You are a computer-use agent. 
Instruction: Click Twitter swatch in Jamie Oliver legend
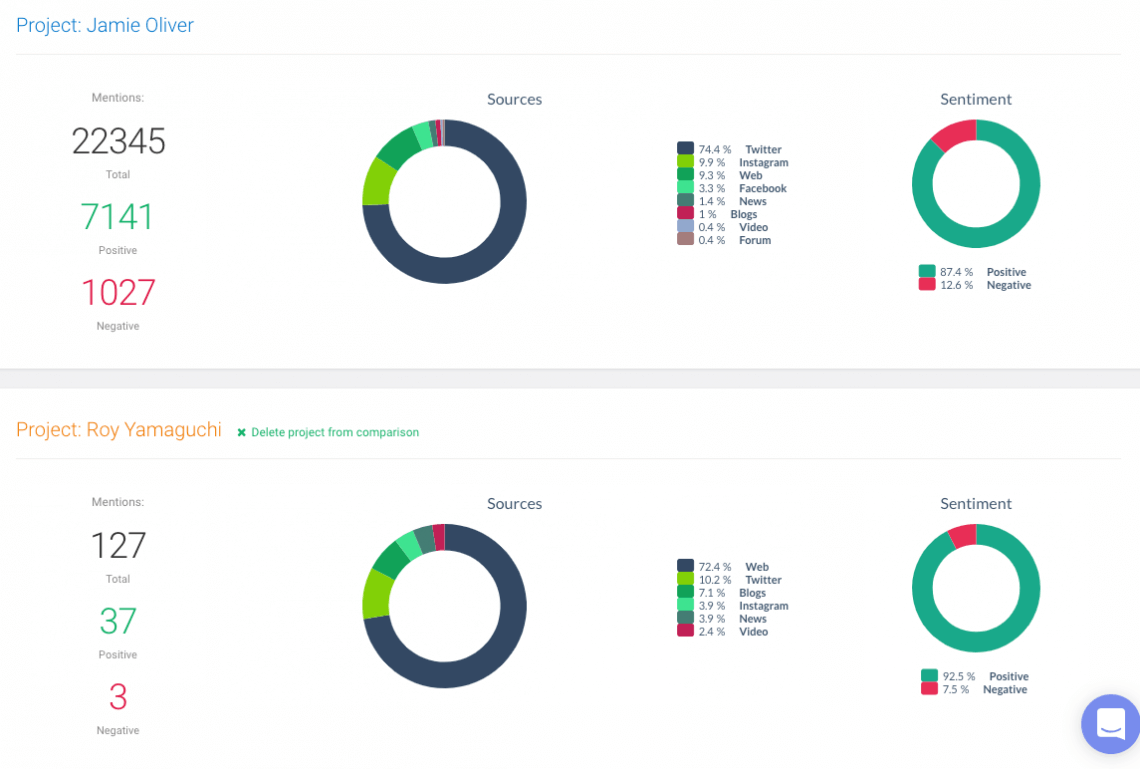685,148
